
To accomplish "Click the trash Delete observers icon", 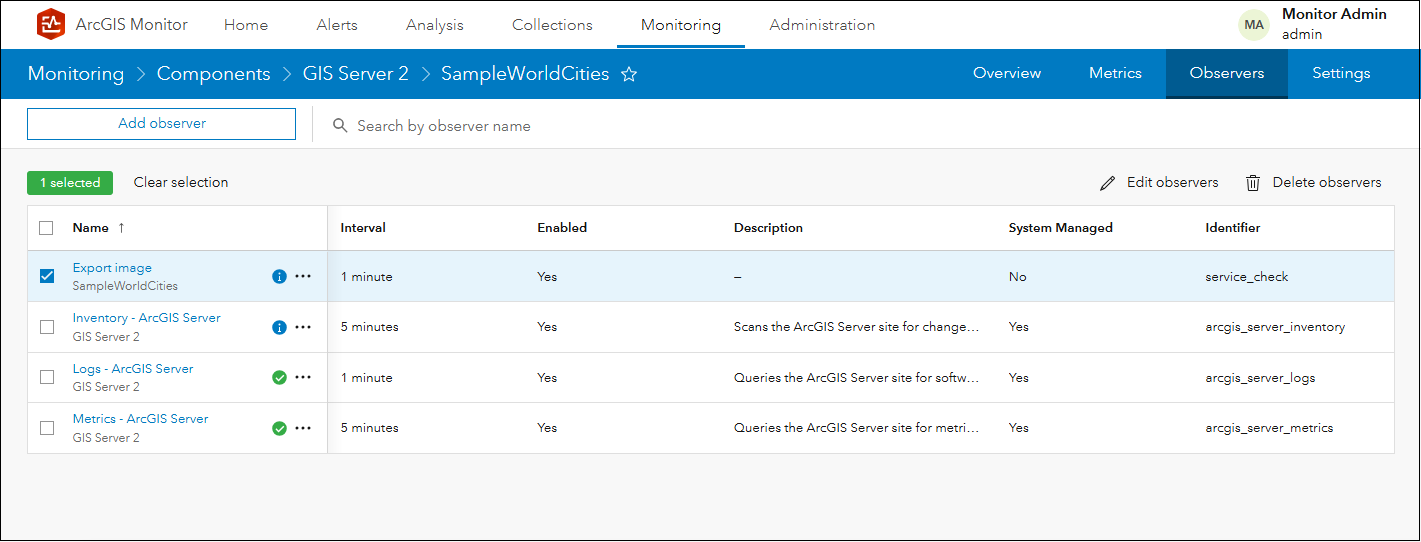I will click(1253, 183).
